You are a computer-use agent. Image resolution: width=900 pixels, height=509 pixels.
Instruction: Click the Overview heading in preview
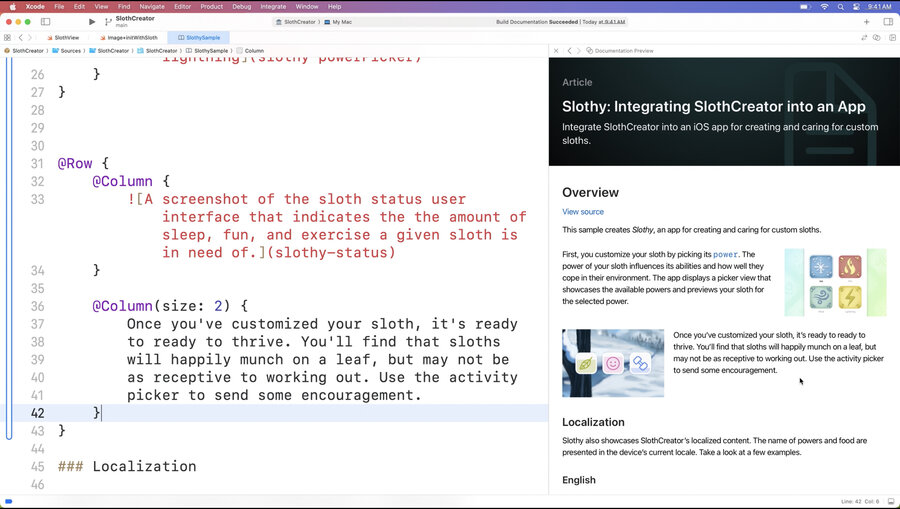coord(590,192)
